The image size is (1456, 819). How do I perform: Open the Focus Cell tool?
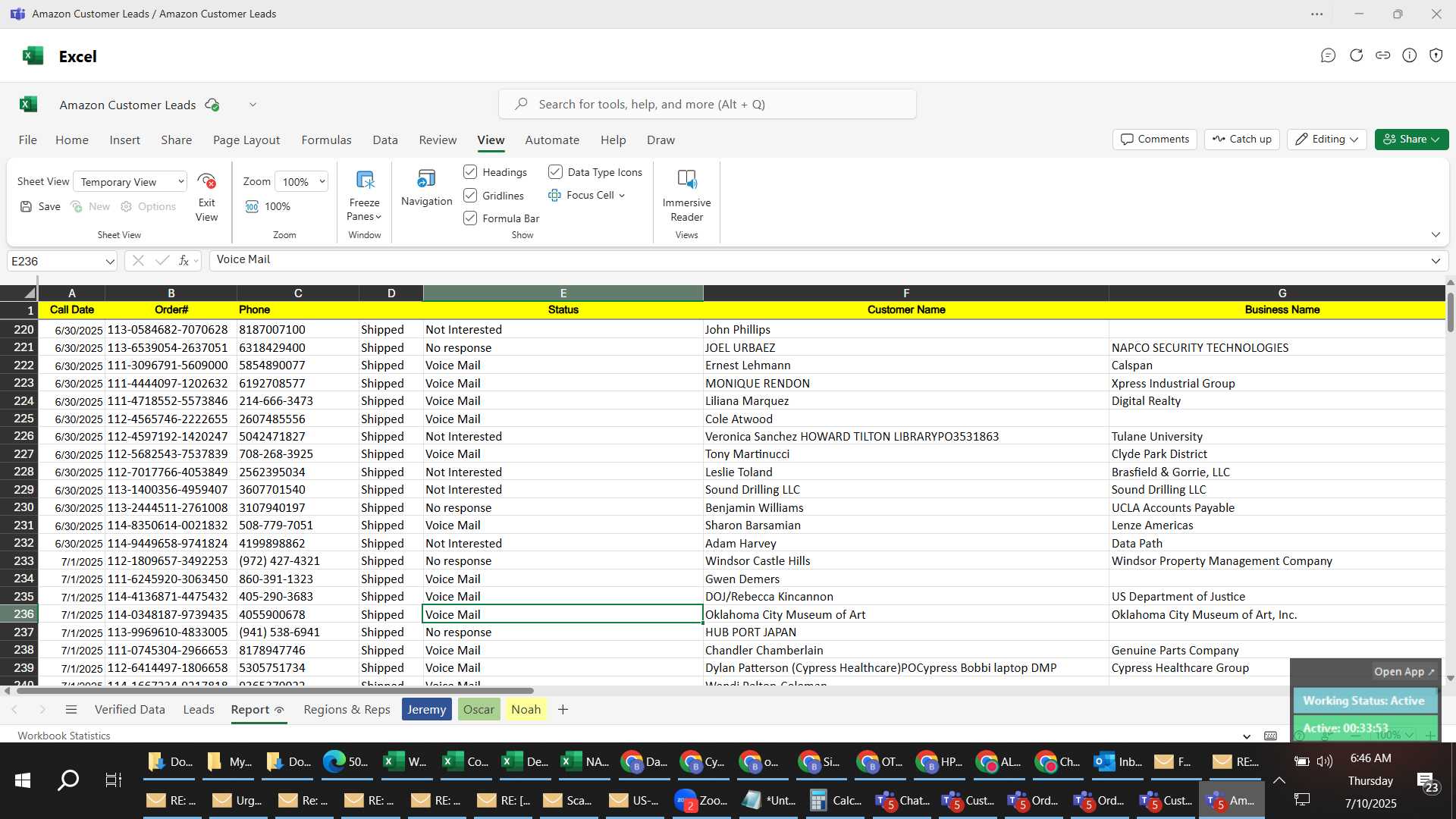(586, 195)
